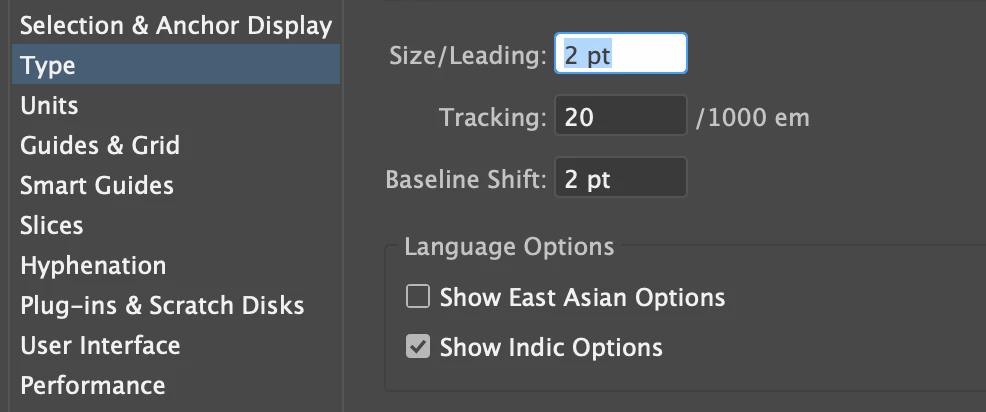Image resolution: width=986 pixels, height=412 pixels.
Task: Select Slices in the preferences list
Action: click(52, 225)
